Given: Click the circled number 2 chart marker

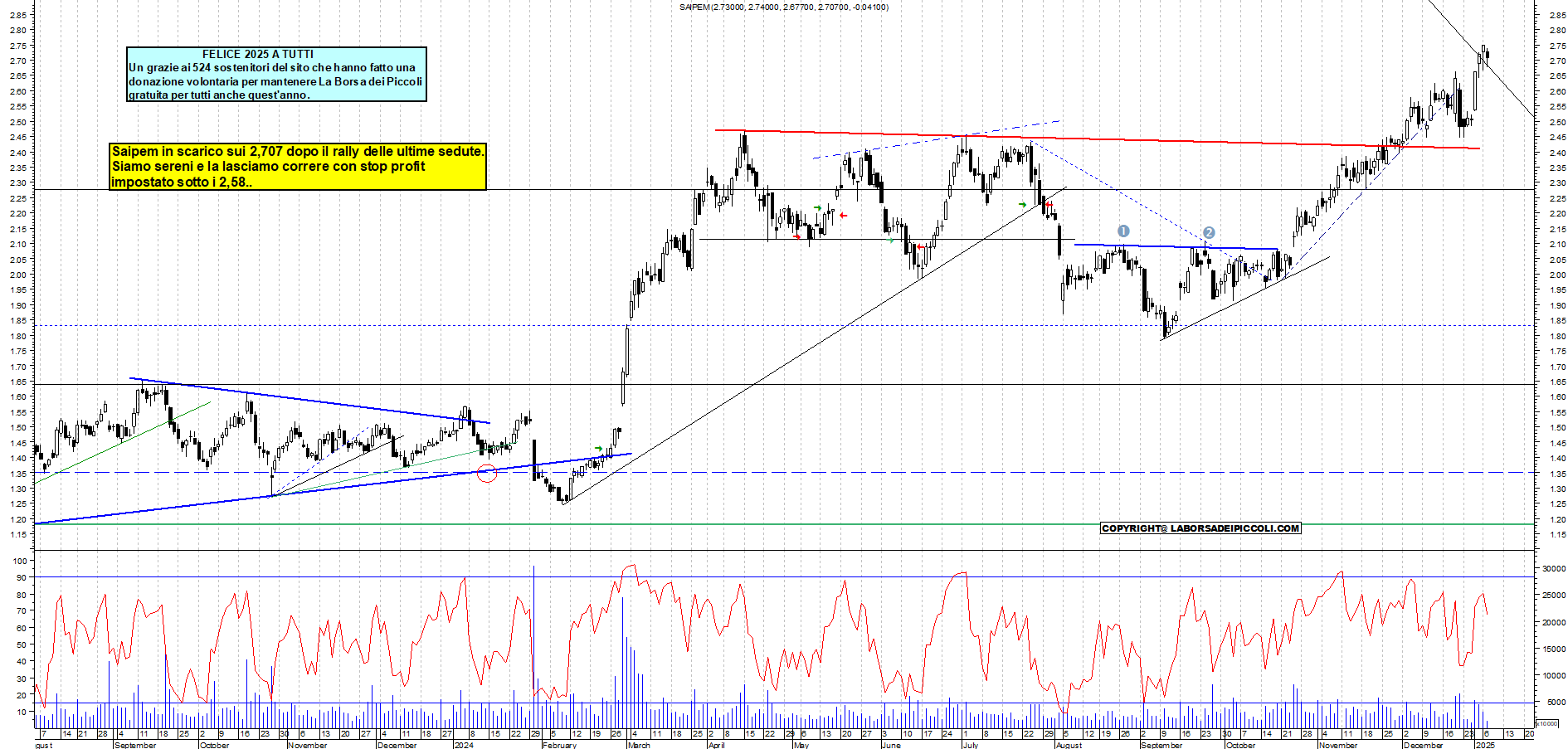Looking at the screenshot, I should tap(1209, 233).
